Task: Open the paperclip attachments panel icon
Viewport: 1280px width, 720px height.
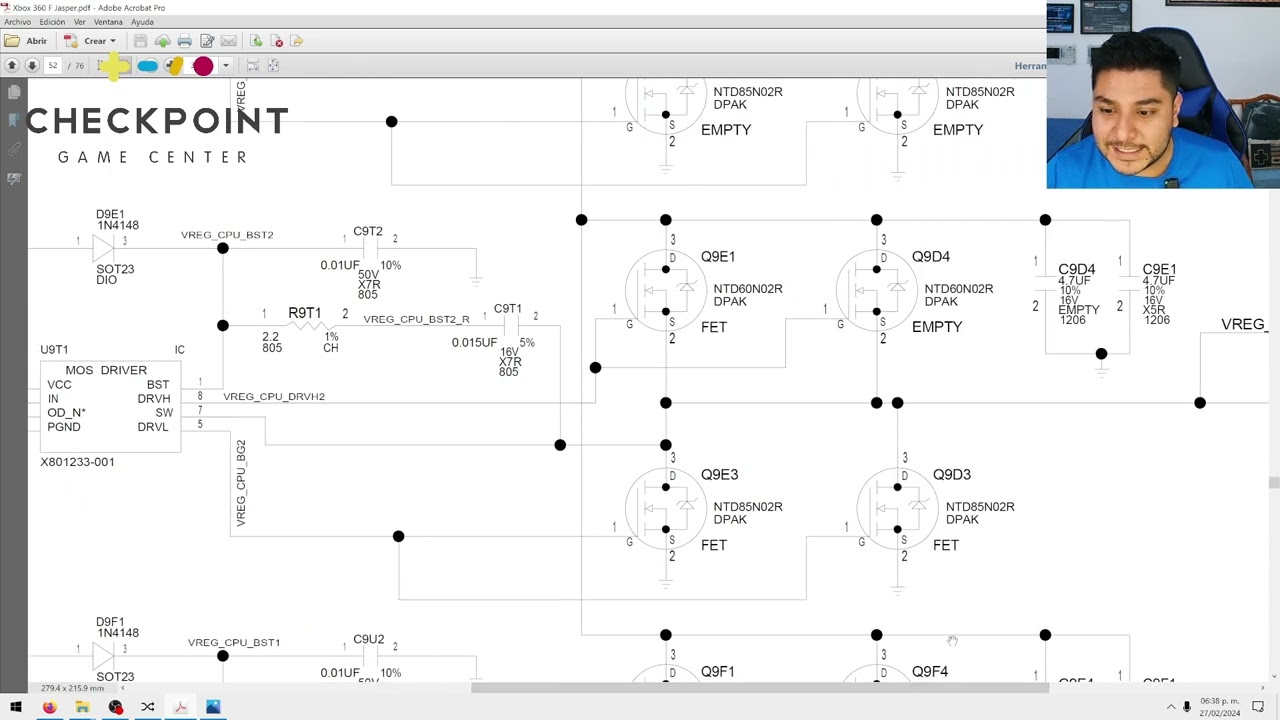Action: [x=14, y=149]
